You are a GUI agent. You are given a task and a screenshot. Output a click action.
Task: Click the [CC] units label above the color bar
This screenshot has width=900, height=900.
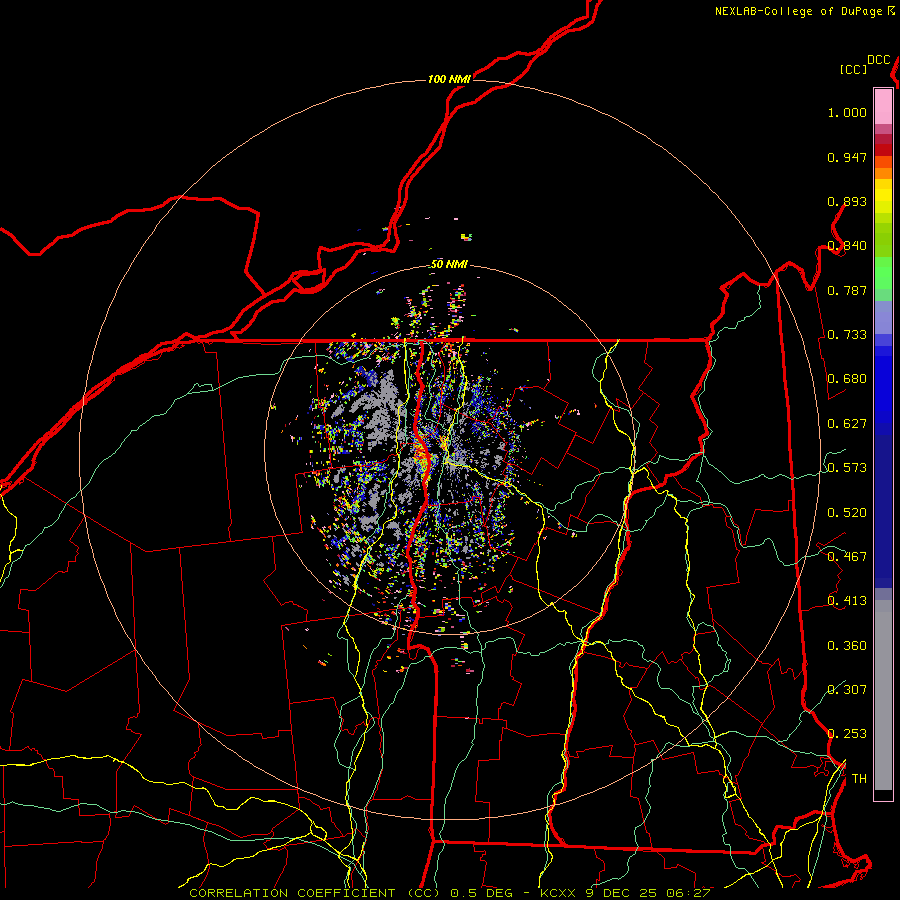(853, 69)
